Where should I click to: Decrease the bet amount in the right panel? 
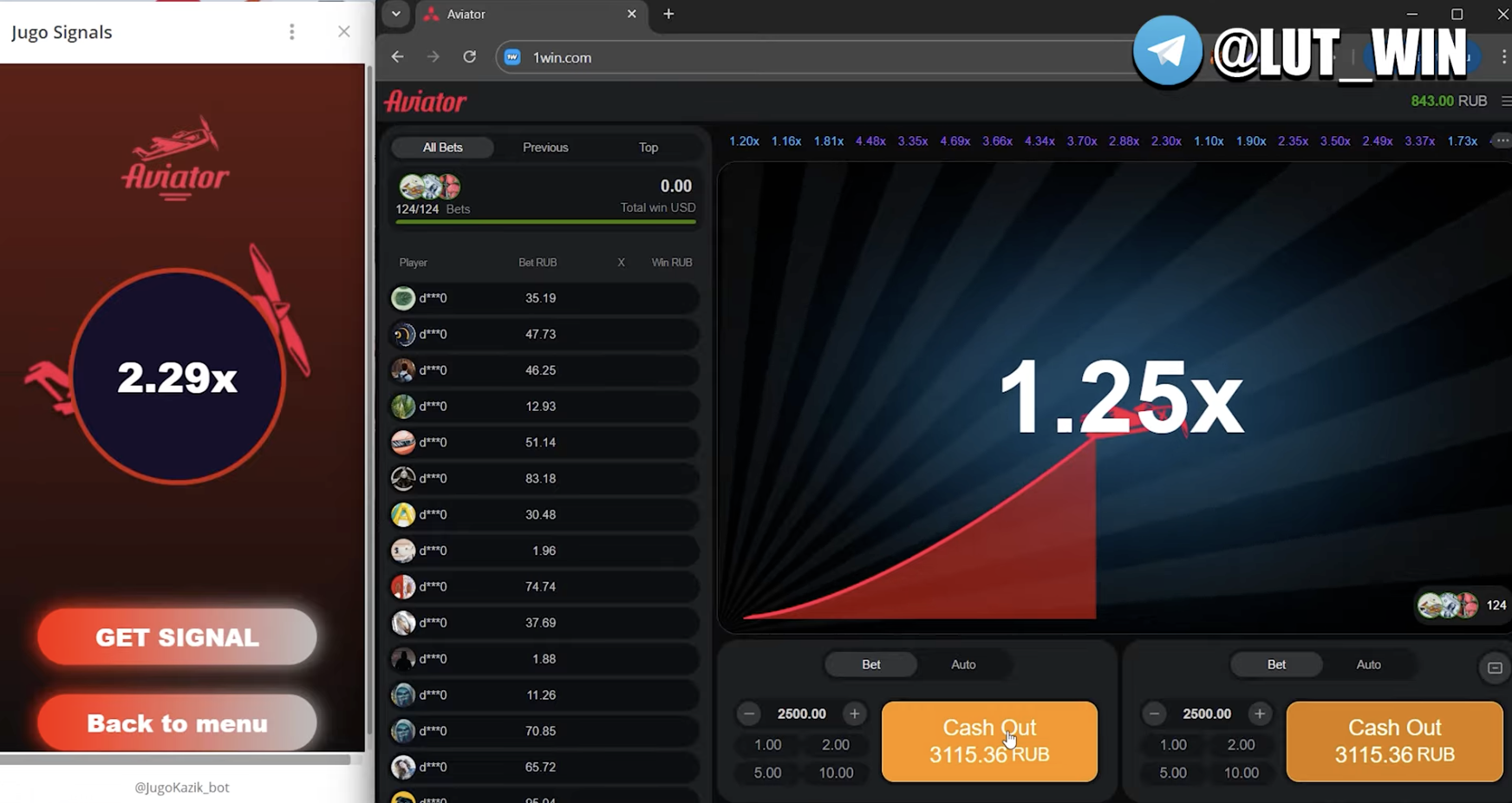tap(1154, 714)
